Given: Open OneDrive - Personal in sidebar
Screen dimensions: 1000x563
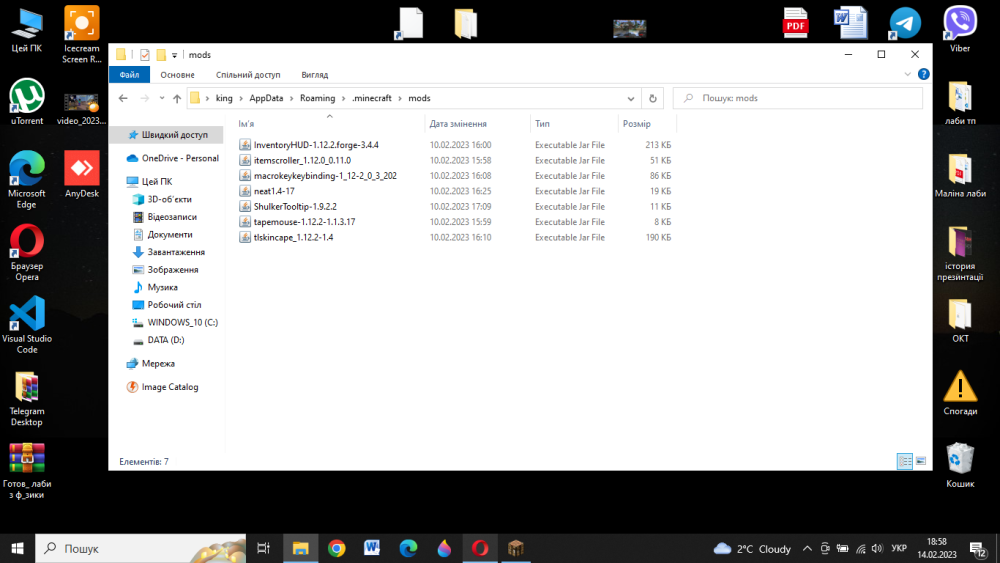Looking at the screenshot, I should pos(173,158).
